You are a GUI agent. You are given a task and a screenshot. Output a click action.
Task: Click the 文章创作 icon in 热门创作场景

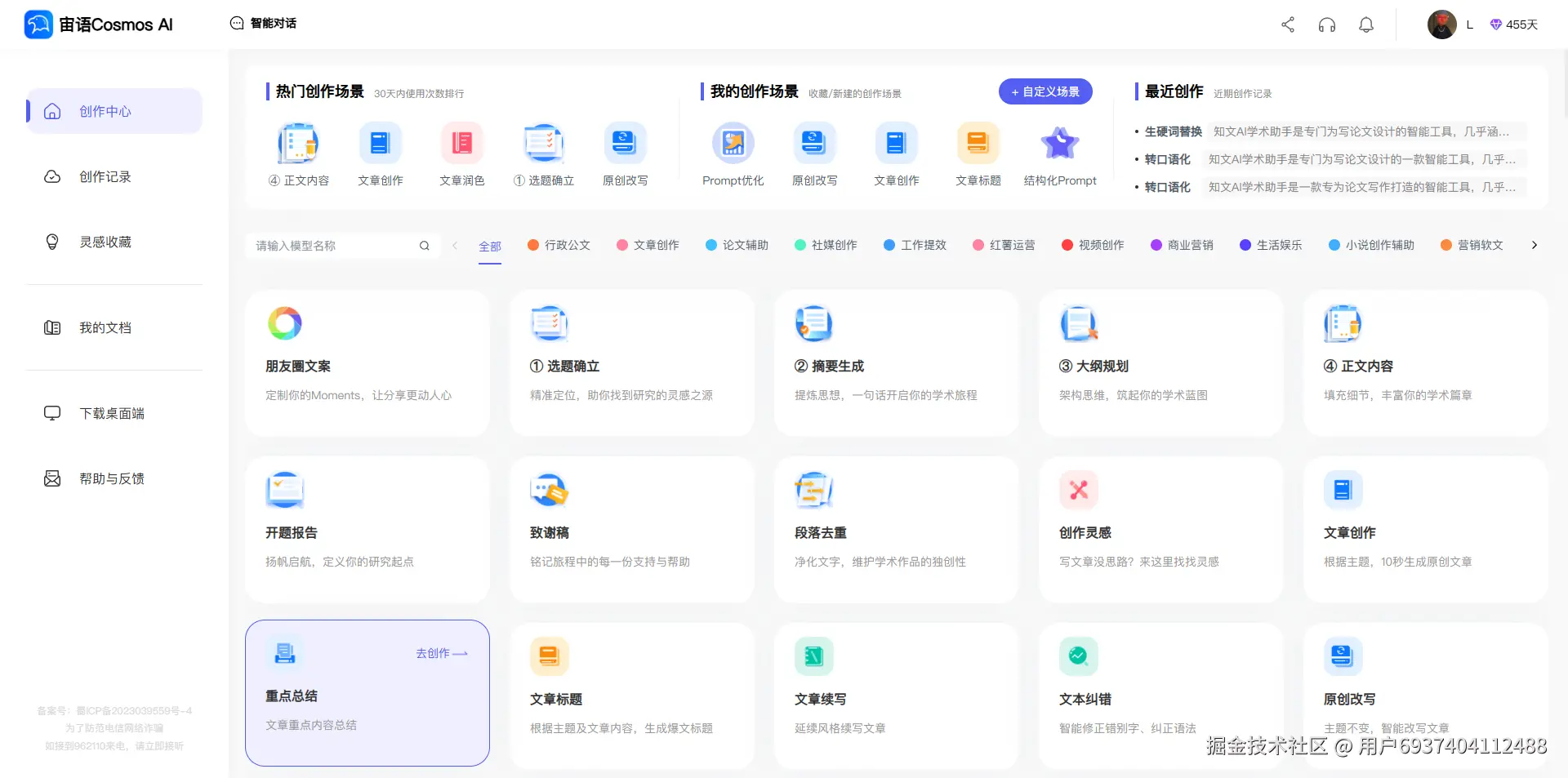click(x=380, y=144)
